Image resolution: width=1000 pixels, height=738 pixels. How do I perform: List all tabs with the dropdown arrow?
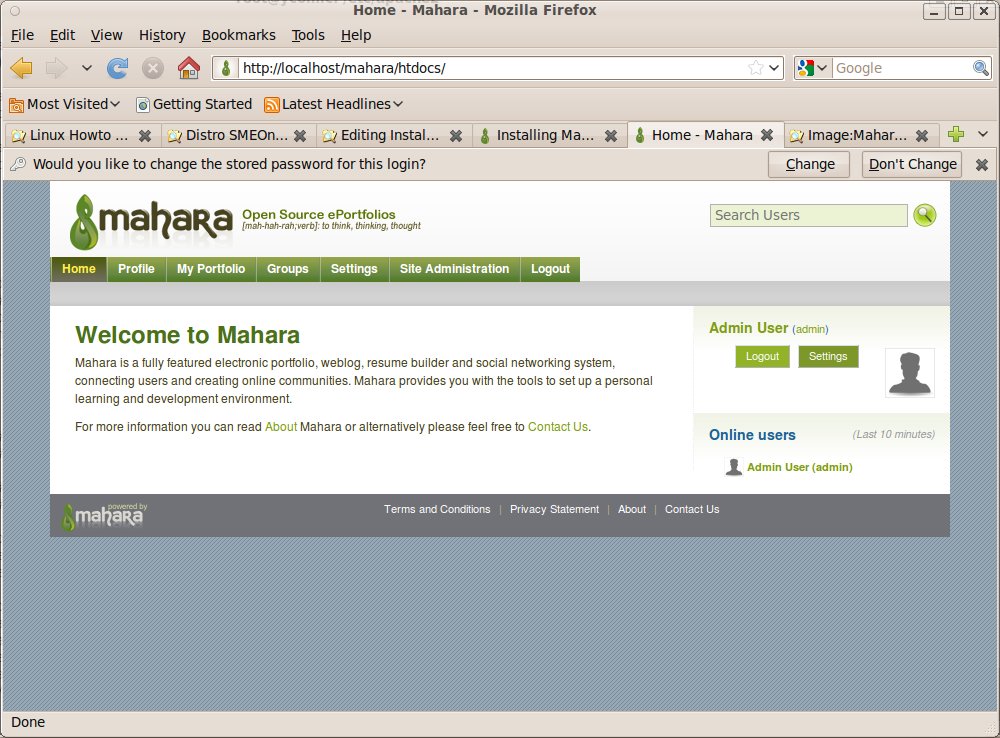pyautogui.click(x=983, y=134)
